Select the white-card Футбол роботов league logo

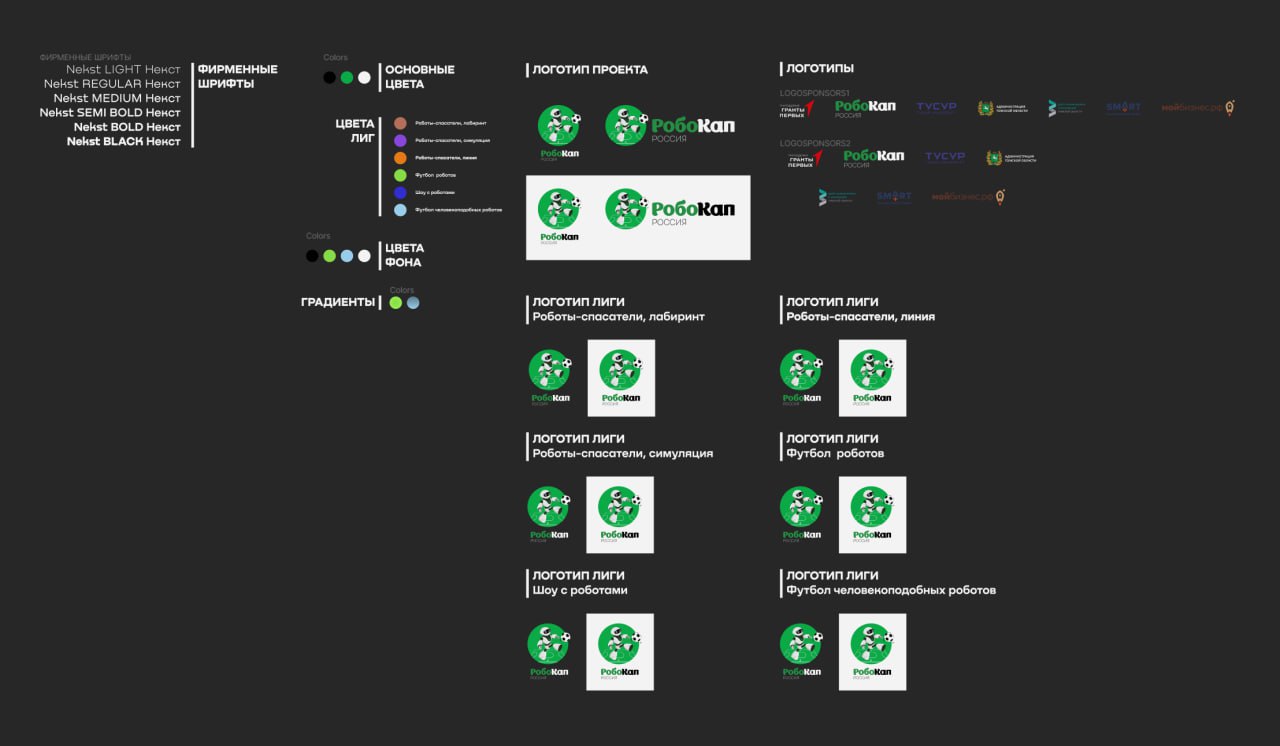(x=872, y=515)
